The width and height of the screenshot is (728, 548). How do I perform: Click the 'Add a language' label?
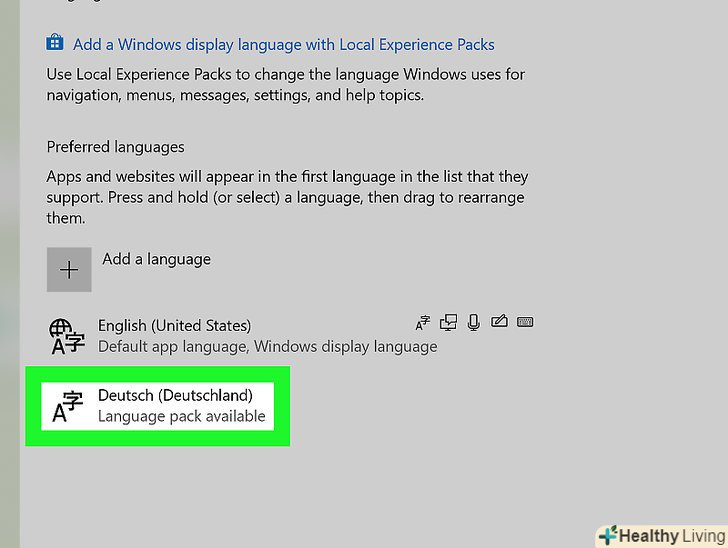click(x=156, y=259)
